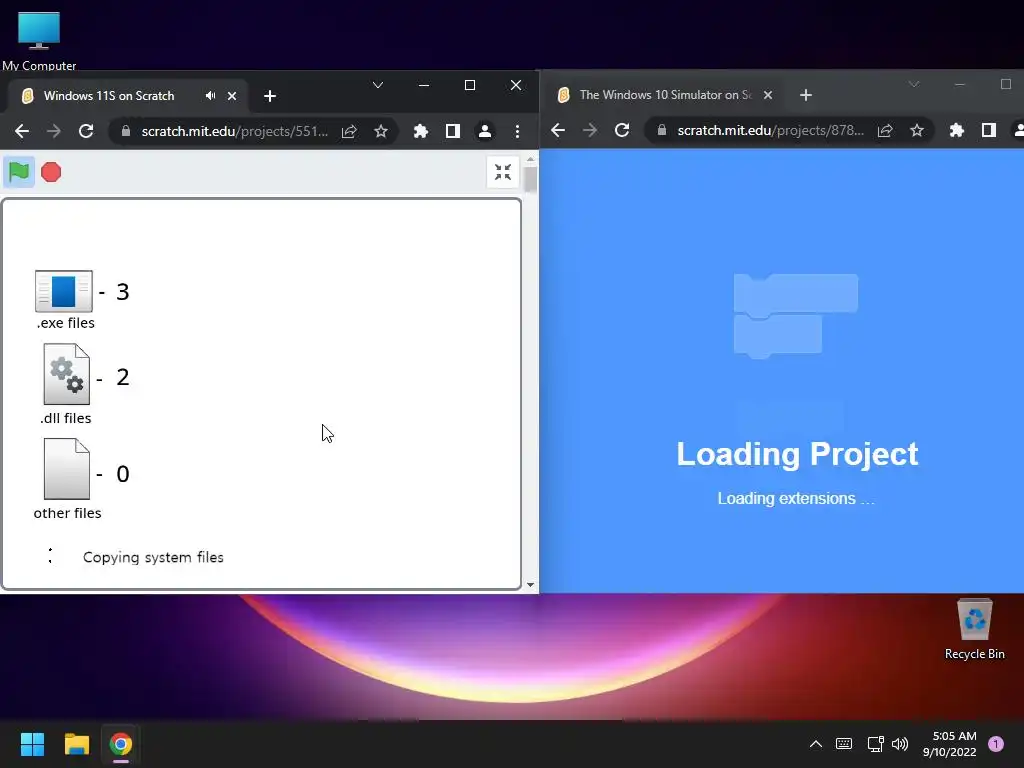Share this page in left Chrome window

[349, 131]
